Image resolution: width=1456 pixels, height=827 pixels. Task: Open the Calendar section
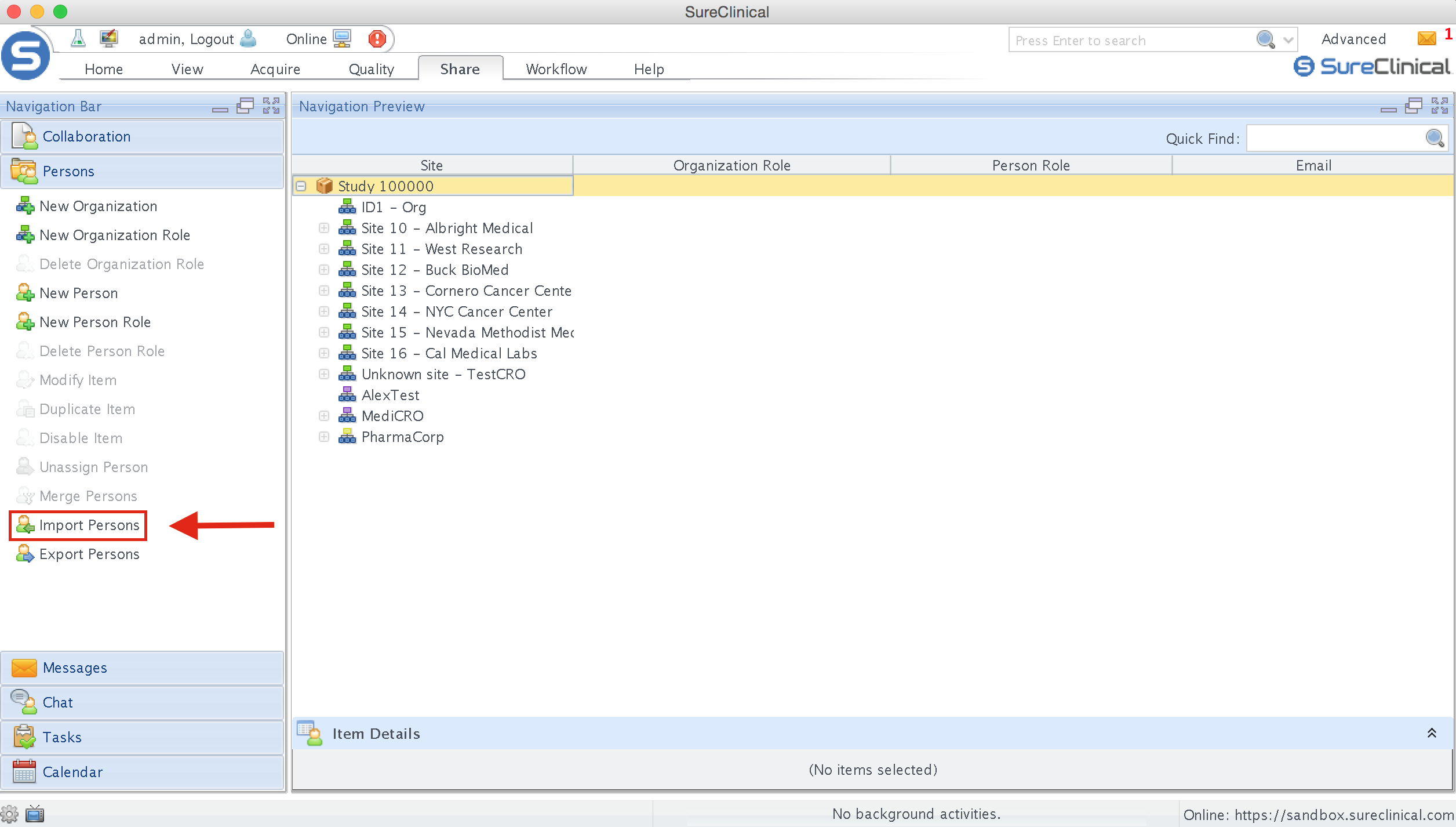tap(142, 772)
